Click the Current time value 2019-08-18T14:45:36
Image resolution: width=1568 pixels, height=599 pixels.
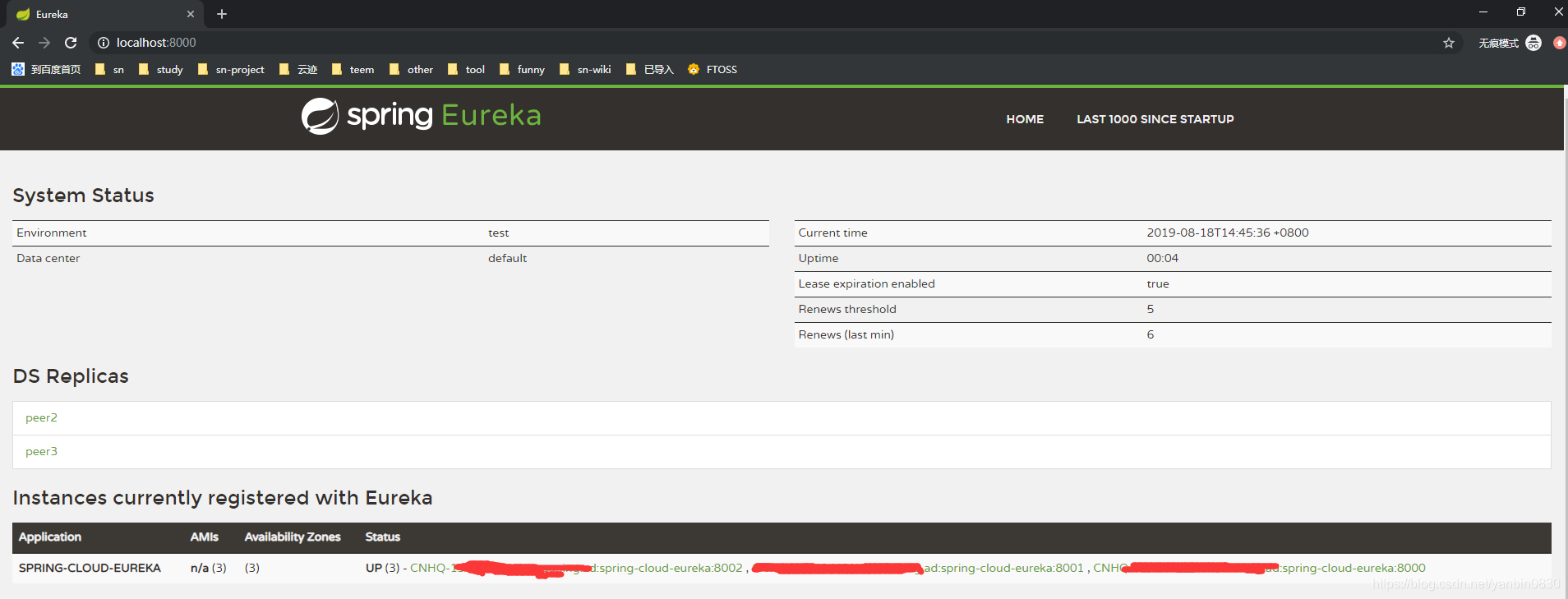(1228, 233)
